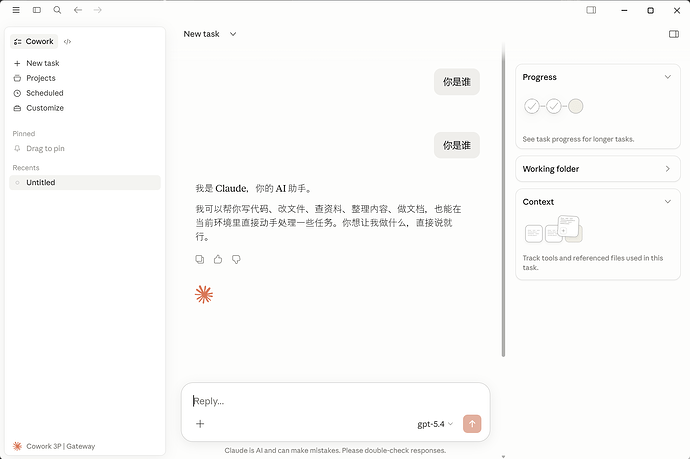Click the first 你是谁 message bubble
The width and height of the screenshot is (690, 459).
tap(457, 82)
